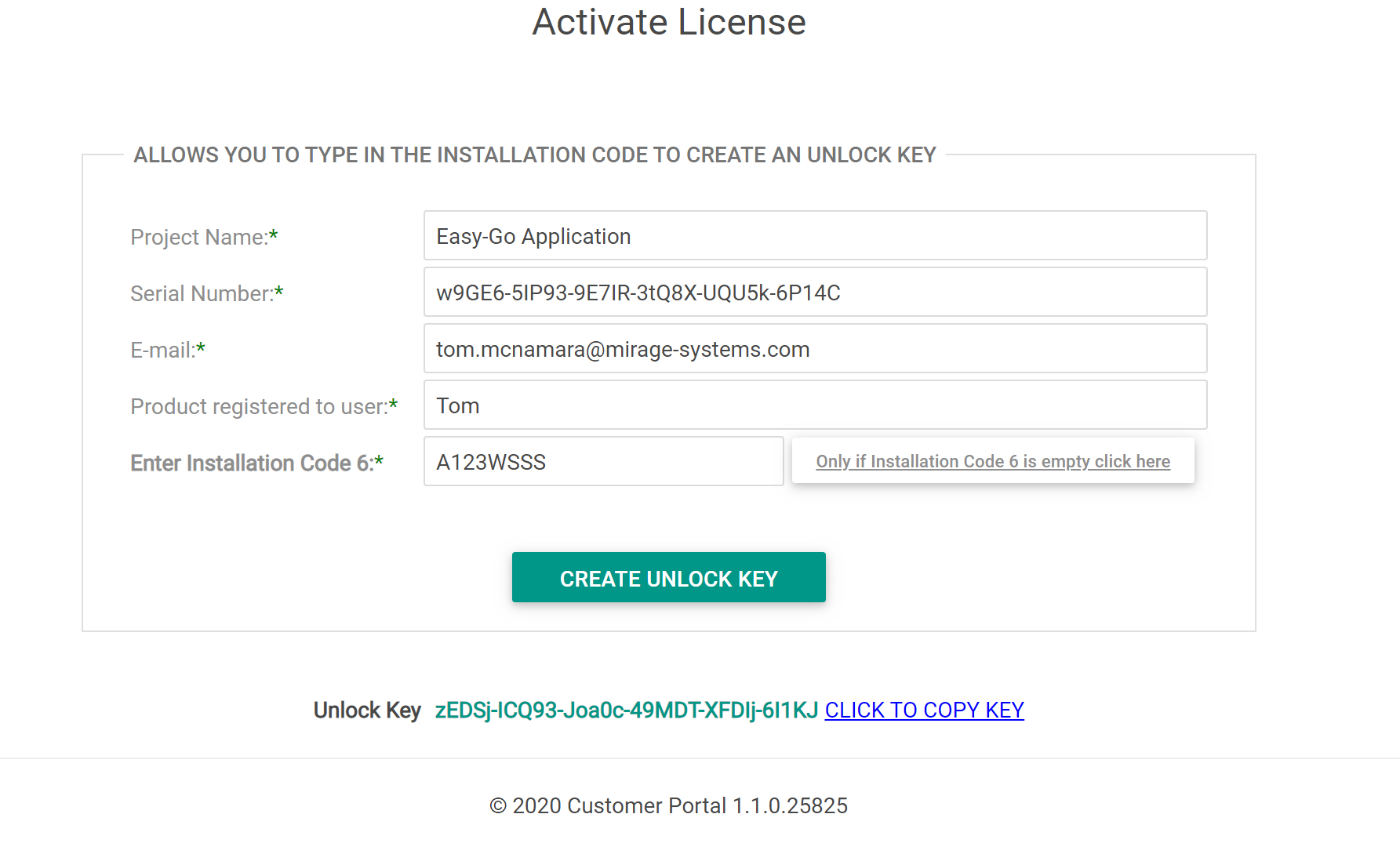Click the 'Product registered to user:' label
This screenshot has width=1400, height=854.
click(x=258, y=407)
